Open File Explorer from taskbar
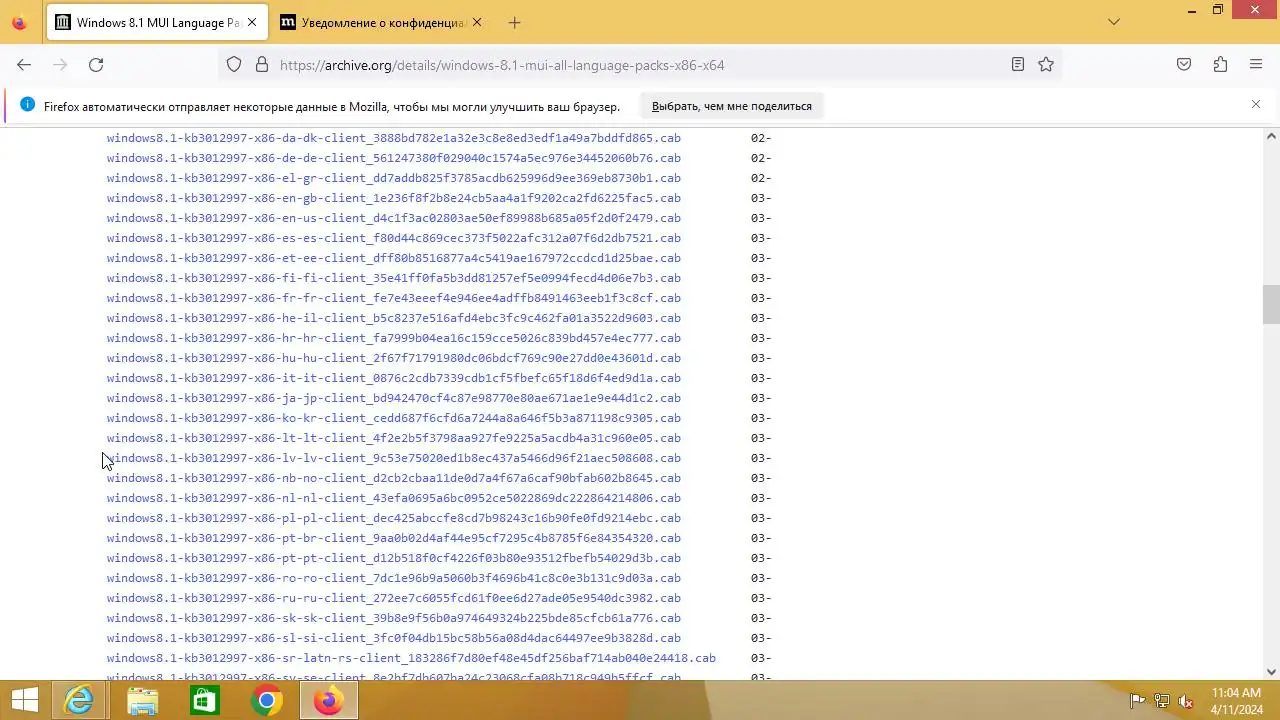Viewport: 1280px width, 720px height. click(x=143, y=700)
